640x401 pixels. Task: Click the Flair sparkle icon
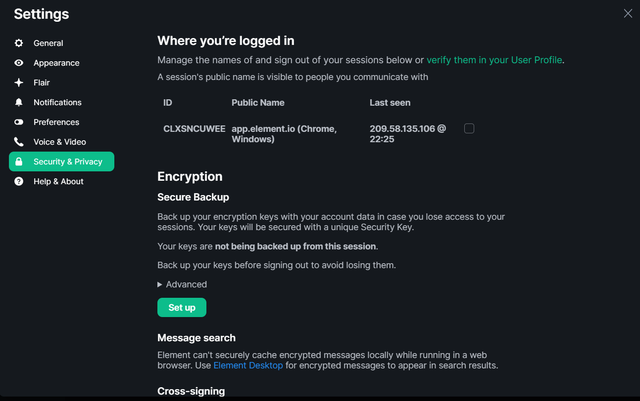19,82
